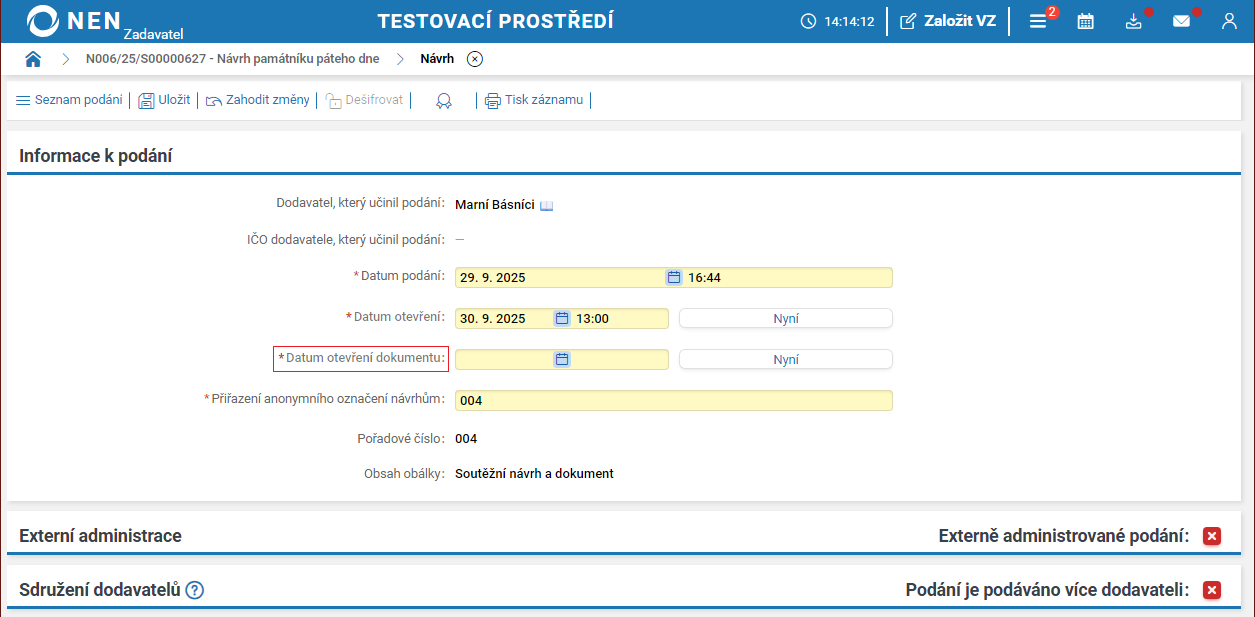The height and width of the screenshot is (617, 1255).
Task: Open date picker for Datum podání
Action: 674,277
